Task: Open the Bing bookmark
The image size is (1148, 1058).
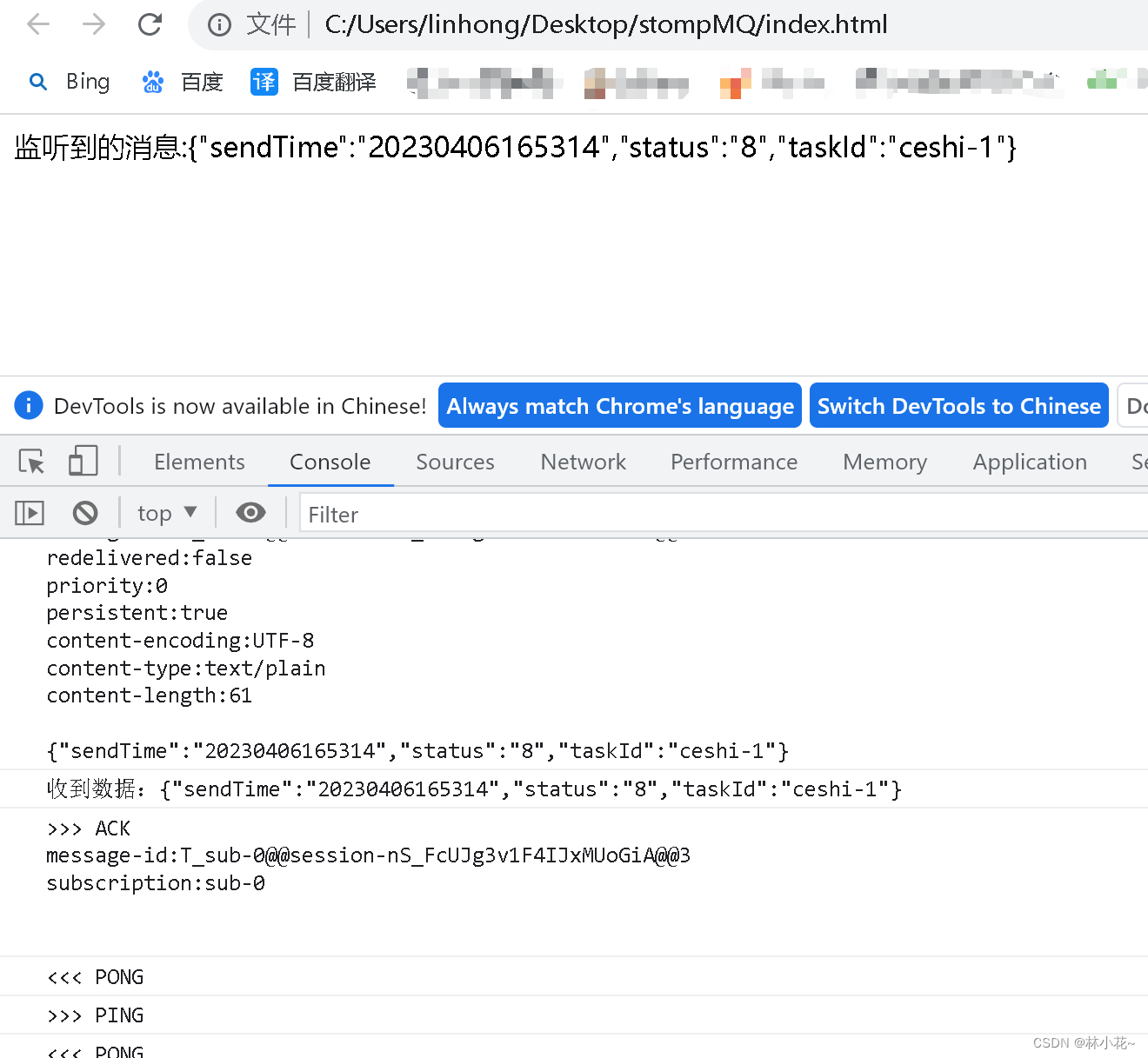Action: click(70, 82)
